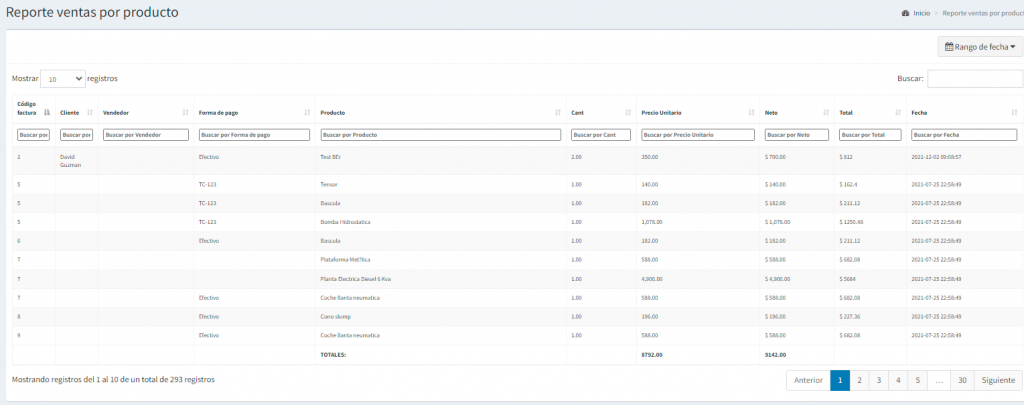Sort by Forma de pago column icon
The width and height of the screenshot is (1024, 405).
click(x=307, y=113)
